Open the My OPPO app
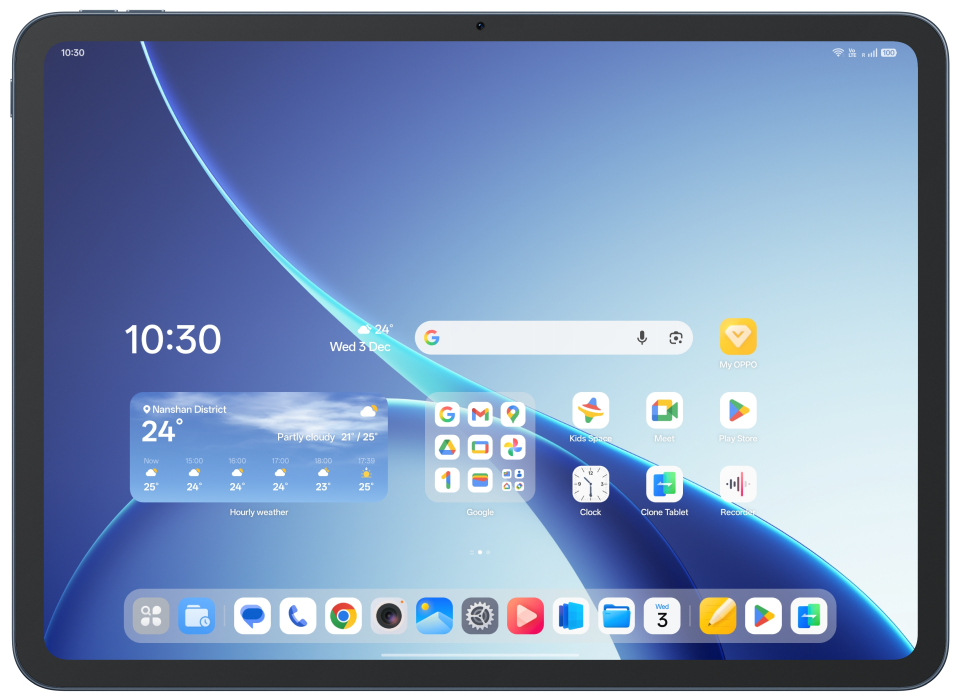The image size is (961, 700). point(738,337)
